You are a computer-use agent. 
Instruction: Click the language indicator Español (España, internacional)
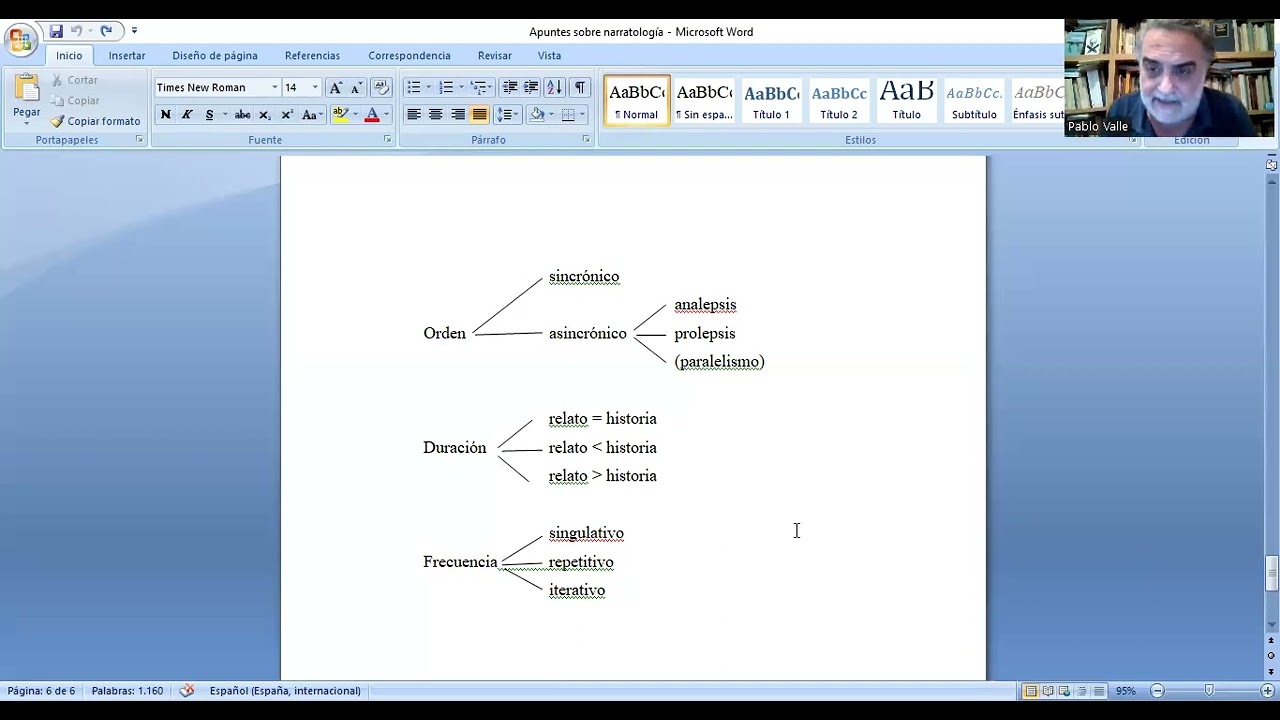[285, 691]
